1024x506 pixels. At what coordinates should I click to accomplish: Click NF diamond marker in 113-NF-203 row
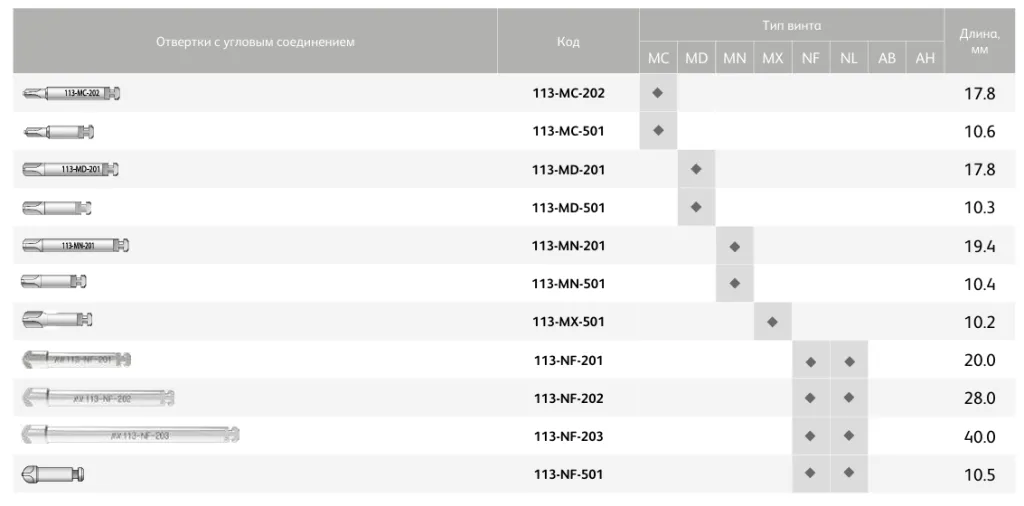click(810, 436)
